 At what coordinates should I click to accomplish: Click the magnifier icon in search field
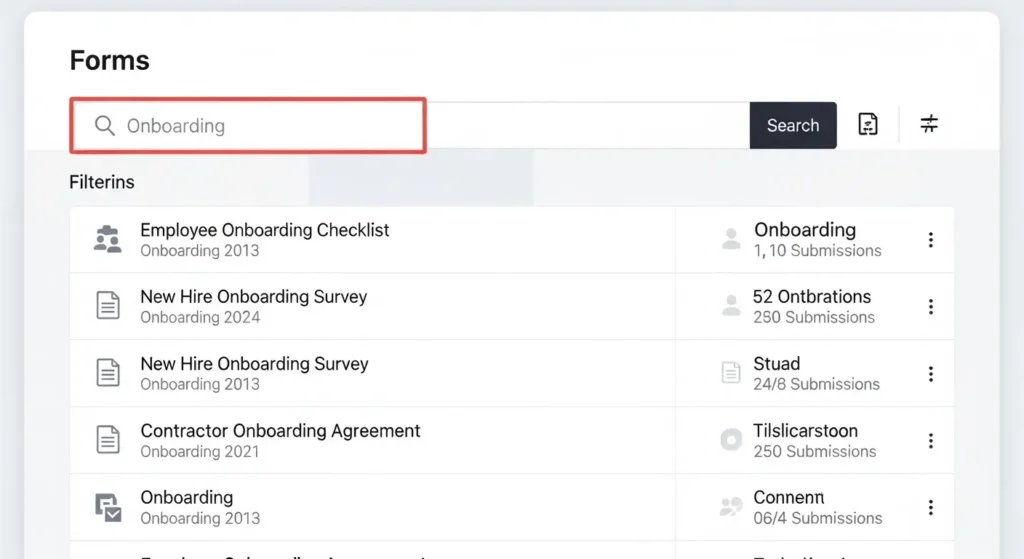(105, 126)
